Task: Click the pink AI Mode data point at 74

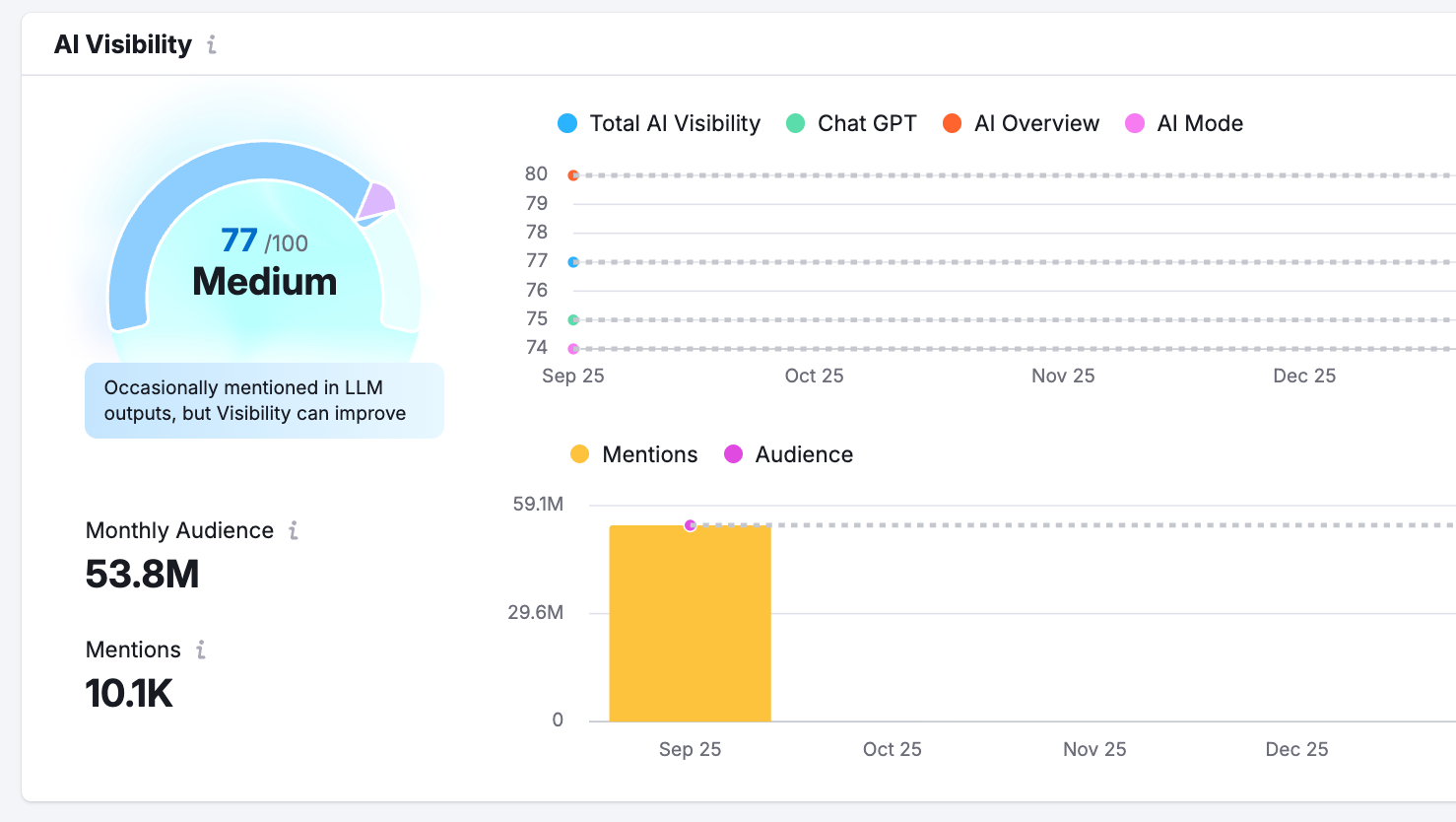Action: tap(573, 349)
